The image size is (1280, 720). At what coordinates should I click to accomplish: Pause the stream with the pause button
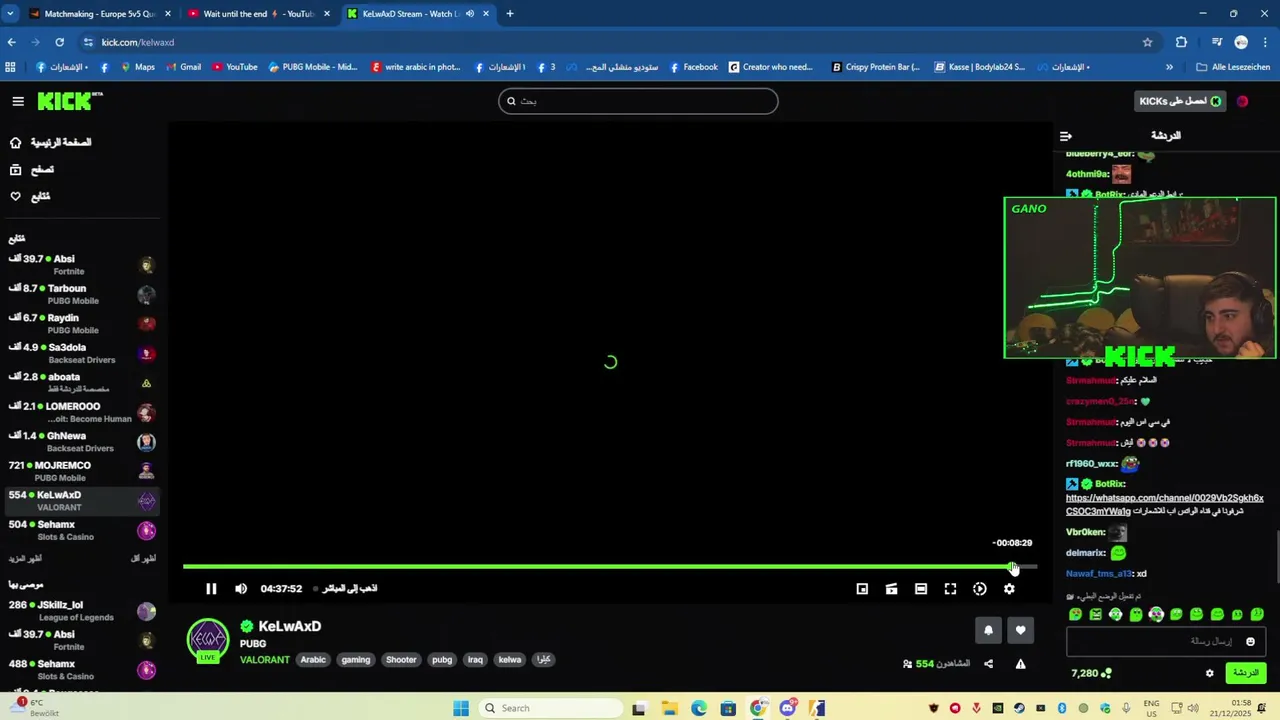tap(211, 589)
